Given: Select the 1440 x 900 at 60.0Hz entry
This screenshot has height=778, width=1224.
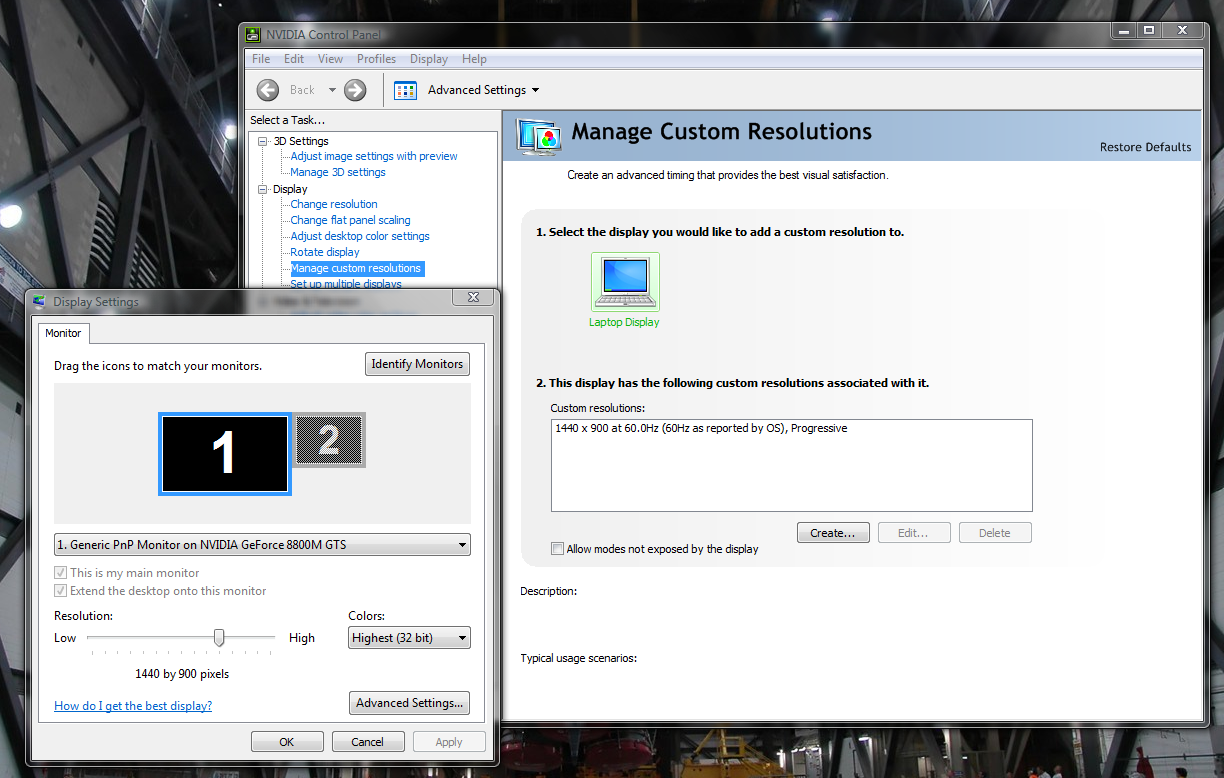Looking at the screenshot, I should [x=701, y=428].
